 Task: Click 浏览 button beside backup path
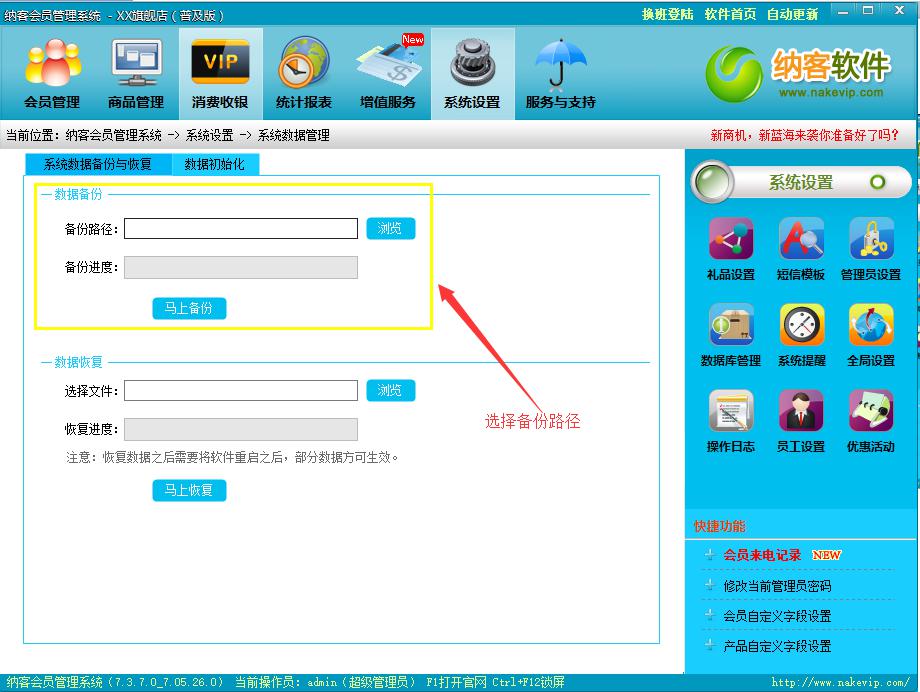[x=390, y=229]
